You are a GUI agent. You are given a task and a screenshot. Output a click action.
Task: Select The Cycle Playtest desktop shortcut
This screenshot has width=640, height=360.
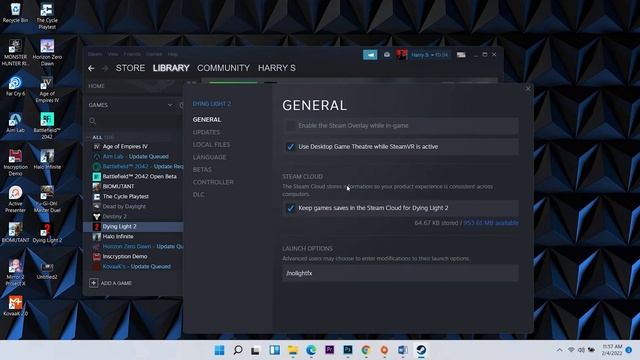47,16
